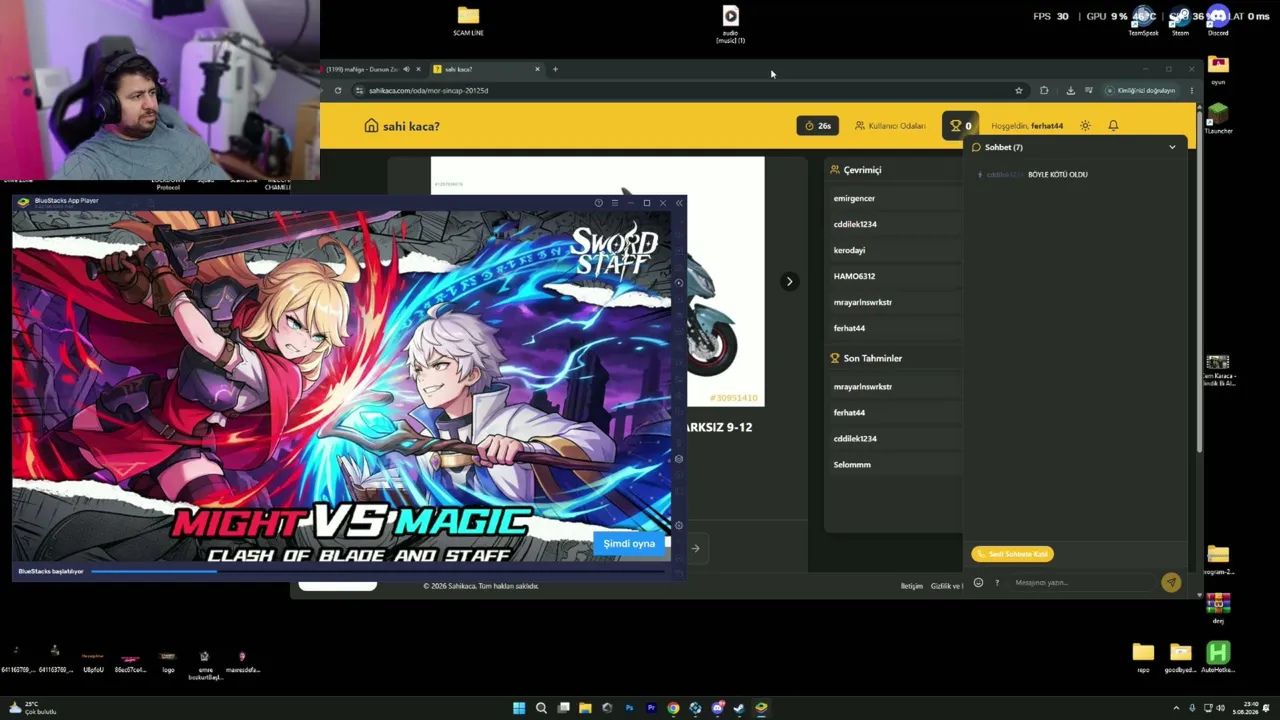This screenshot has width=1280, height=720.
Task: Collapse BlueStacks sidebar double-arrow
Action: point(679,203)
